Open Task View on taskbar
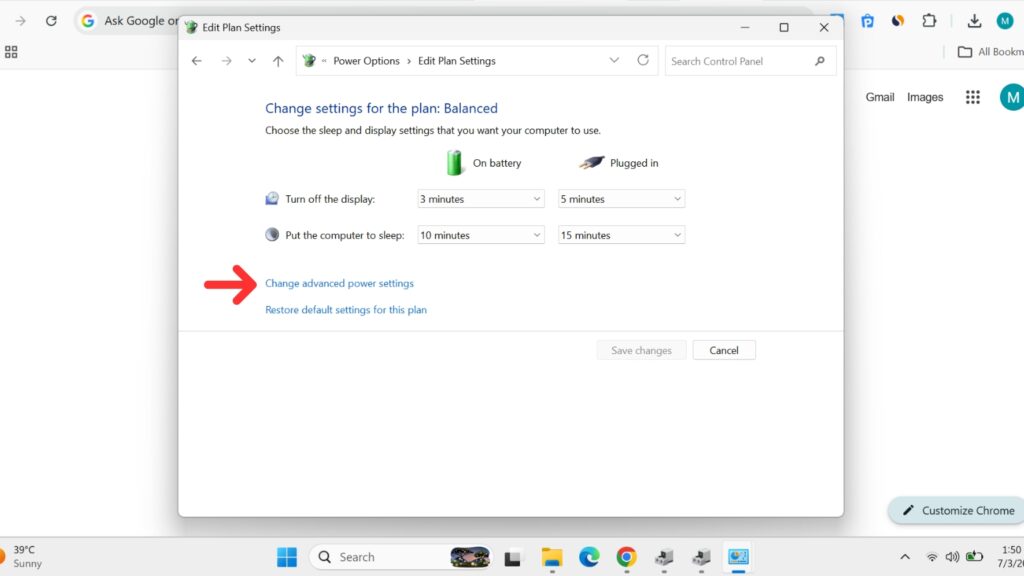Viewport: 1024px width, 576px height. (x=513, y=558)
